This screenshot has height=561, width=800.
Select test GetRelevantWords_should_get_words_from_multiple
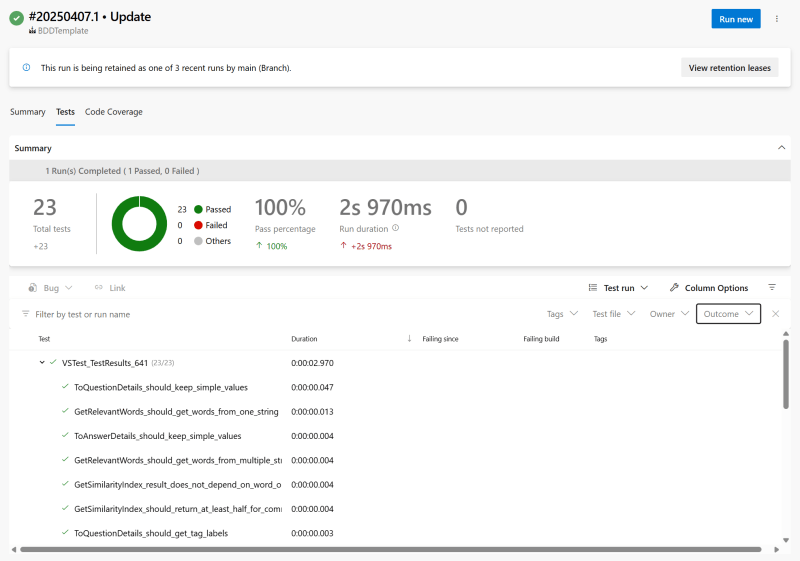178,460
